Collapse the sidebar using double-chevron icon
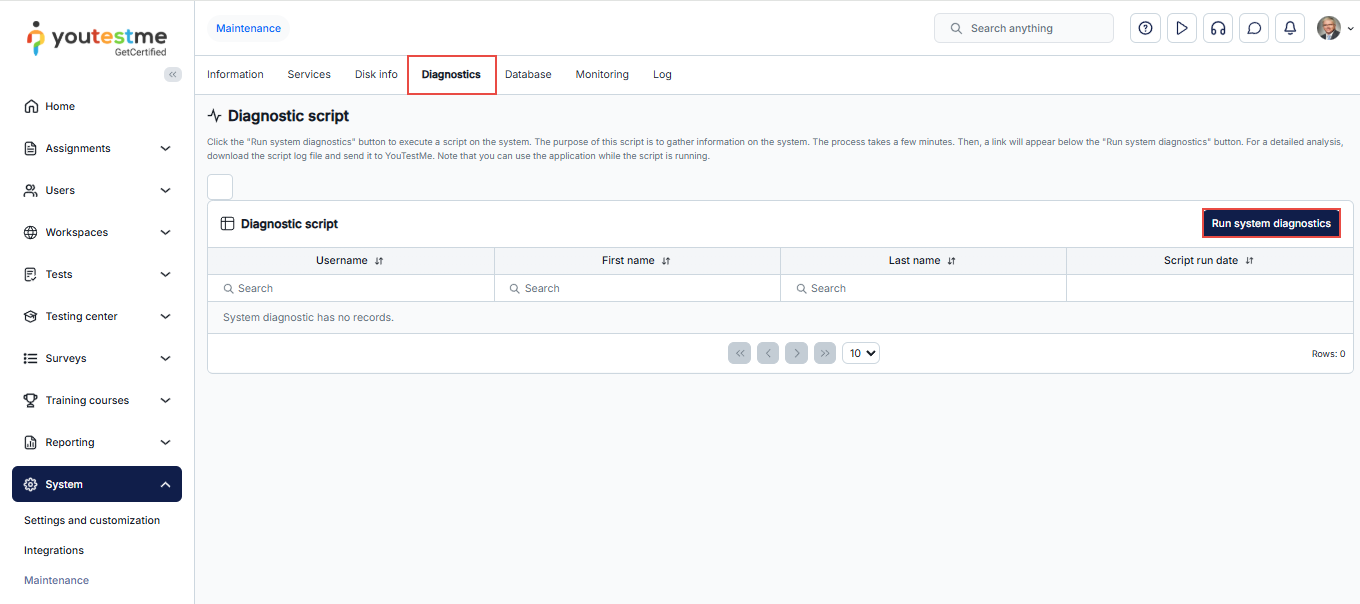 tap(173, 74)
